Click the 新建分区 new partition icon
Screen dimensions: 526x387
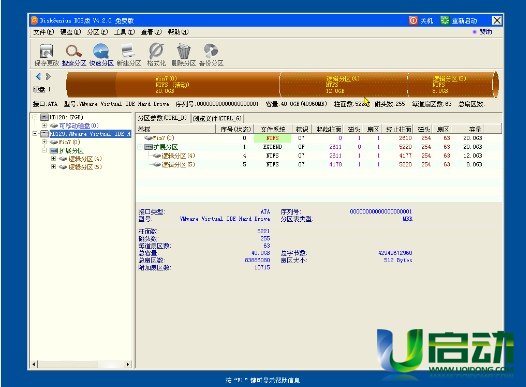point(129,55)
